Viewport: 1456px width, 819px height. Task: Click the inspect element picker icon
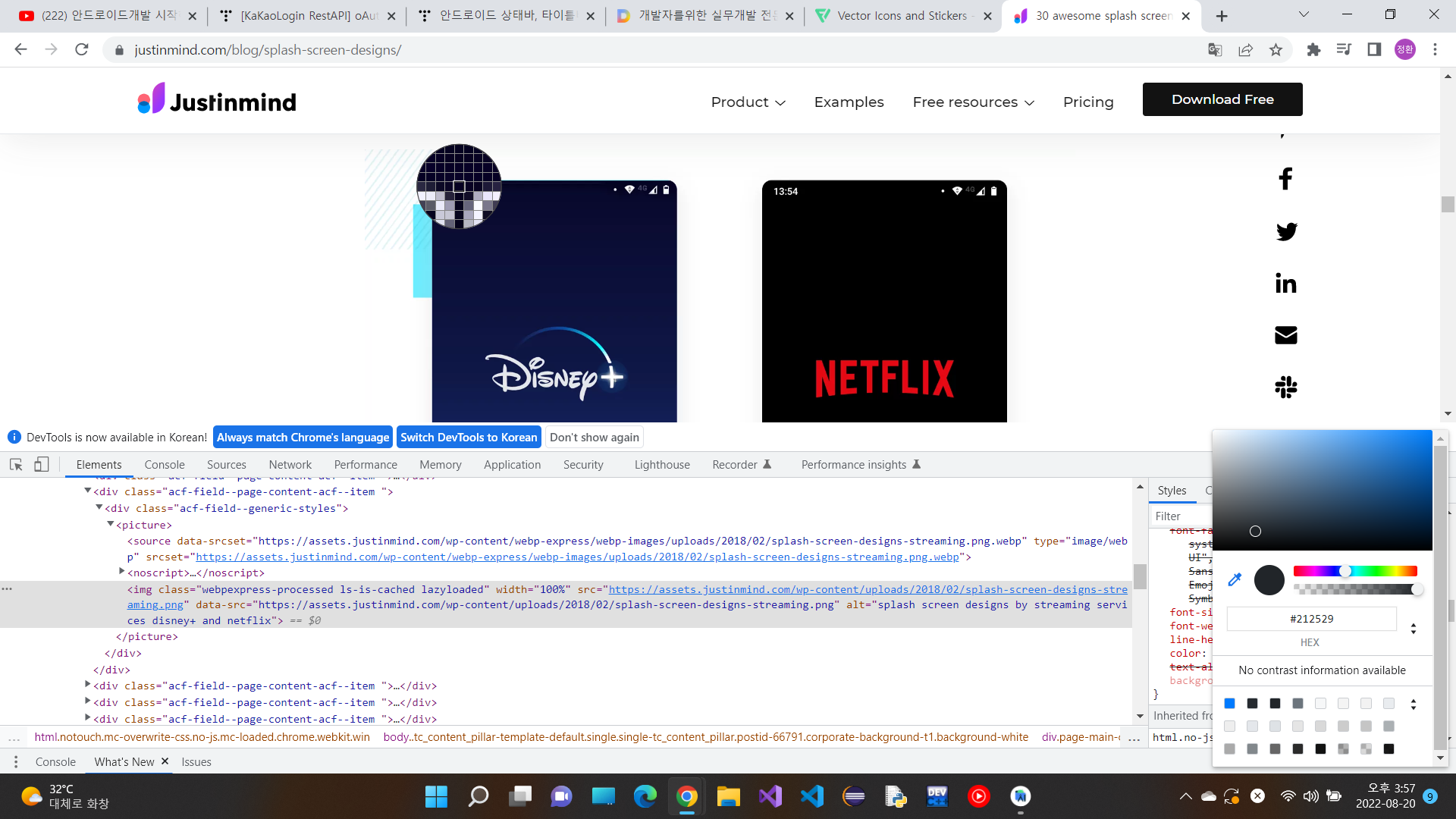click(16, 465)
